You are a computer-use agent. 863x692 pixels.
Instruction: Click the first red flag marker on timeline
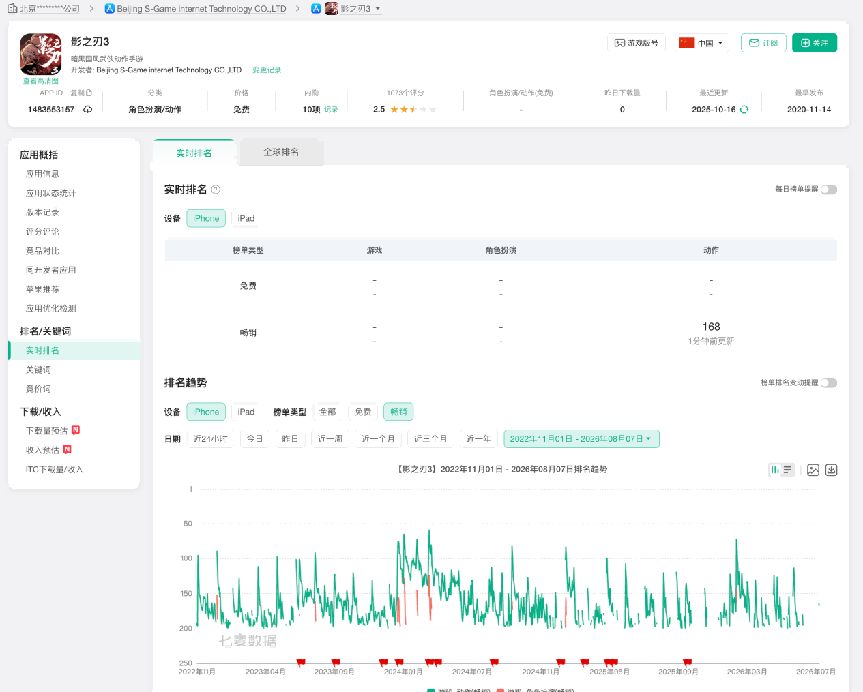tap(301, 662)
